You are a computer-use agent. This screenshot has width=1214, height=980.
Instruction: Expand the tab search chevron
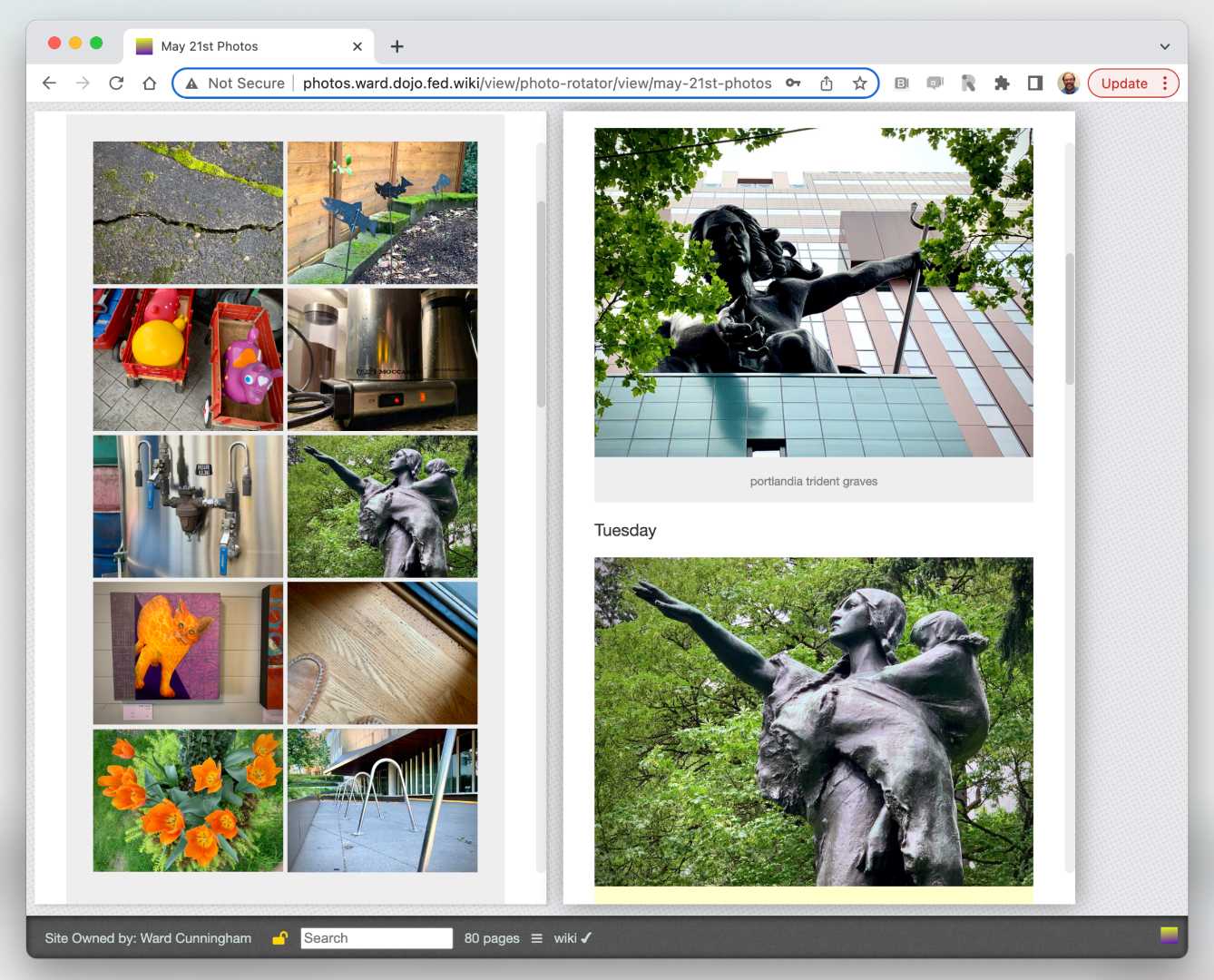1165,46
